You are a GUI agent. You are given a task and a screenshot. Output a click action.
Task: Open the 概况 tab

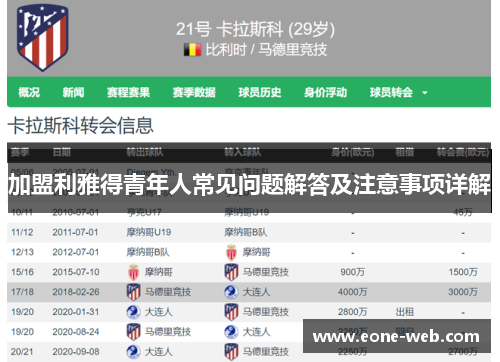[29, 92]
